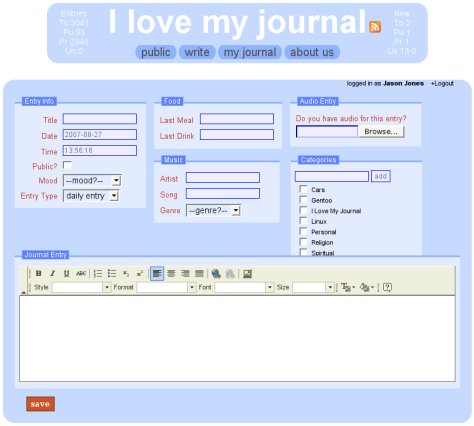Screen dimensions: 474x426
Task: Open the about us tab
Action: coord(312,52)
